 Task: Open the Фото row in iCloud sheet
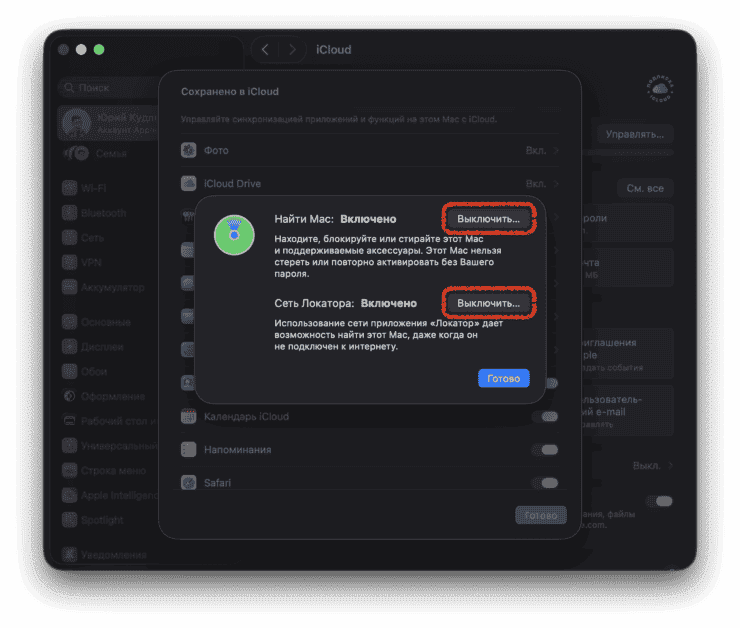coord(370,151)
